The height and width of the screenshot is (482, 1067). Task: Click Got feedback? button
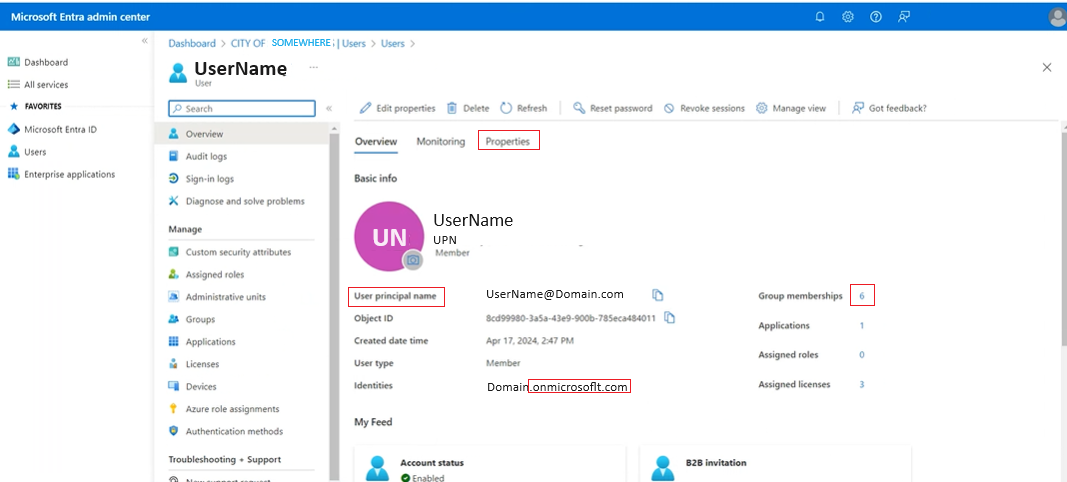click(x=889, y=108)
